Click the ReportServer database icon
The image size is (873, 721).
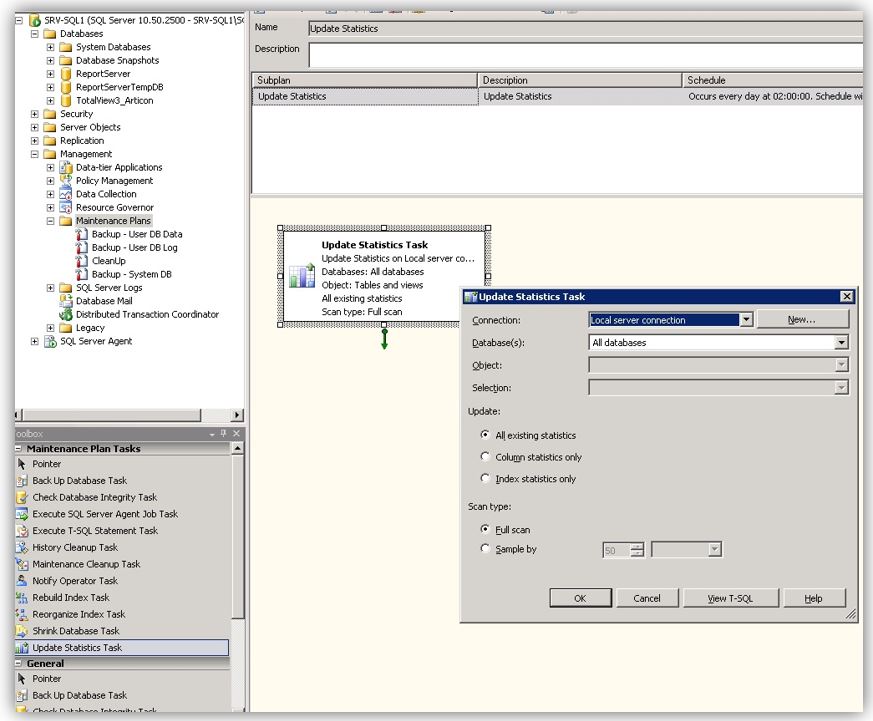point(66,74)
